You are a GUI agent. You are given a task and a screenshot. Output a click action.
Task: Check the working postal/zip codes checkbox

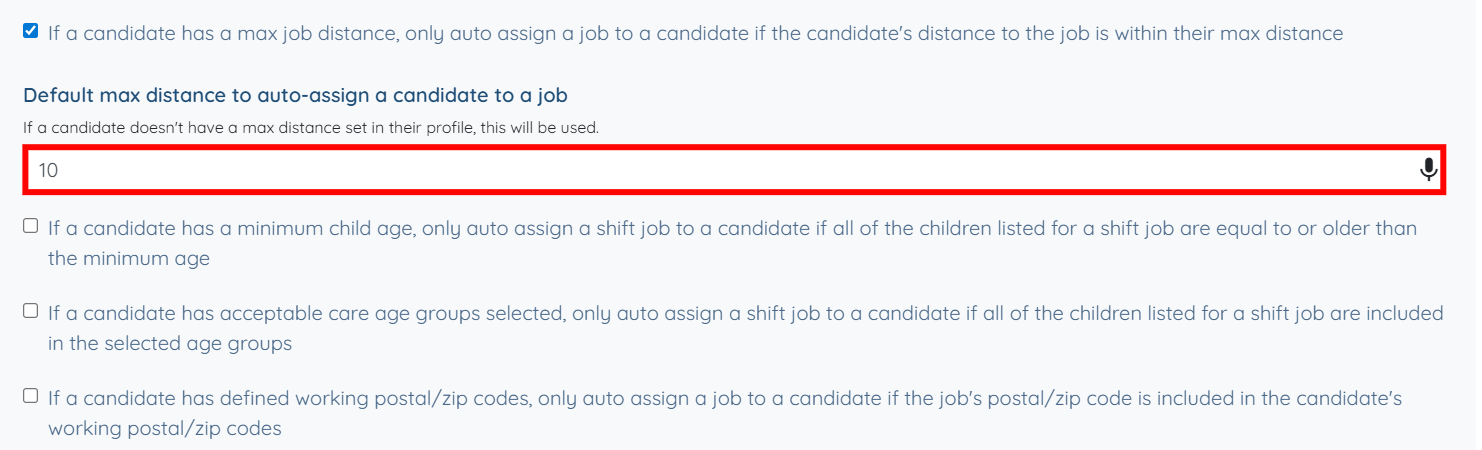[x=31, y=396]
